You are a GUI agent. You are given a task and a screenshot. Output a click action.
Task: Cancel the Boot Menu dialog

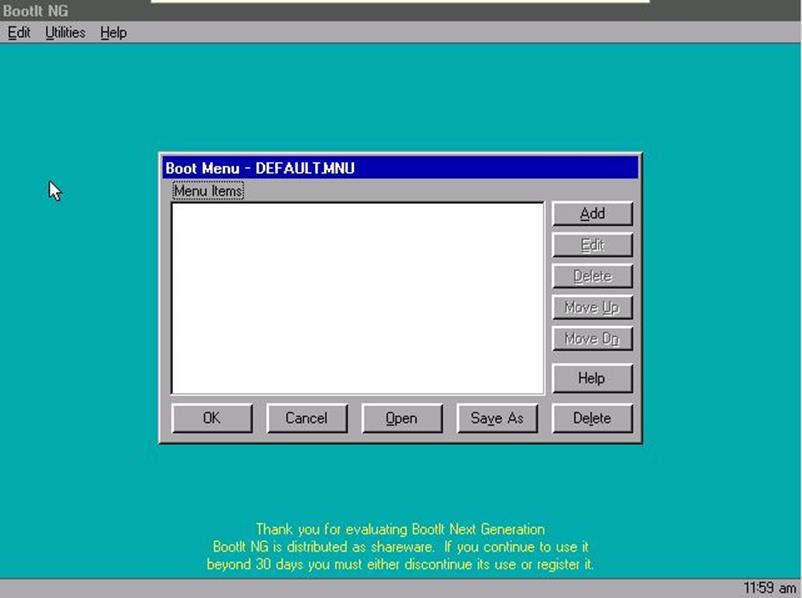307,418
